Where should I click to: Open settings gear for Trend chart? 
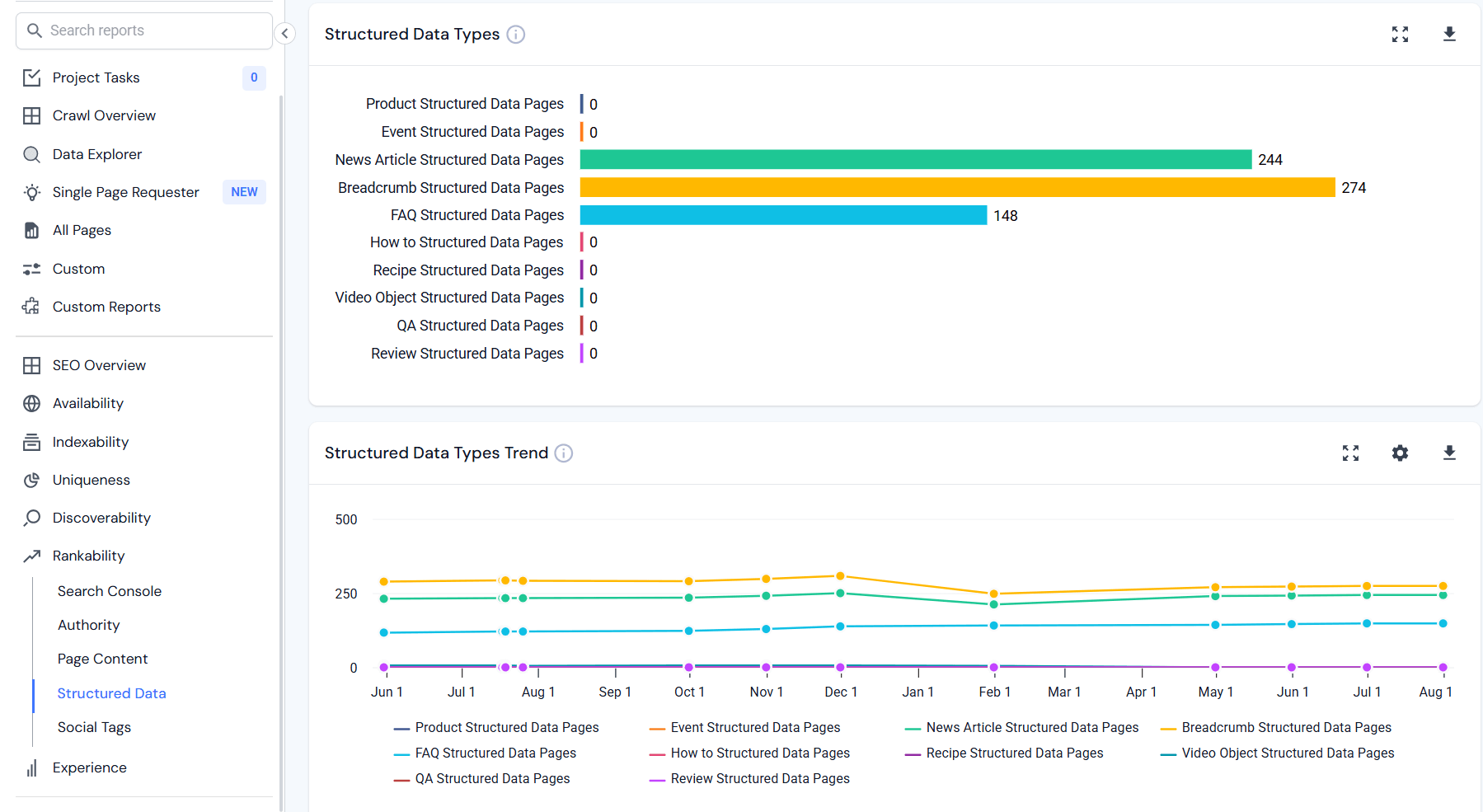pos(1400,453)
